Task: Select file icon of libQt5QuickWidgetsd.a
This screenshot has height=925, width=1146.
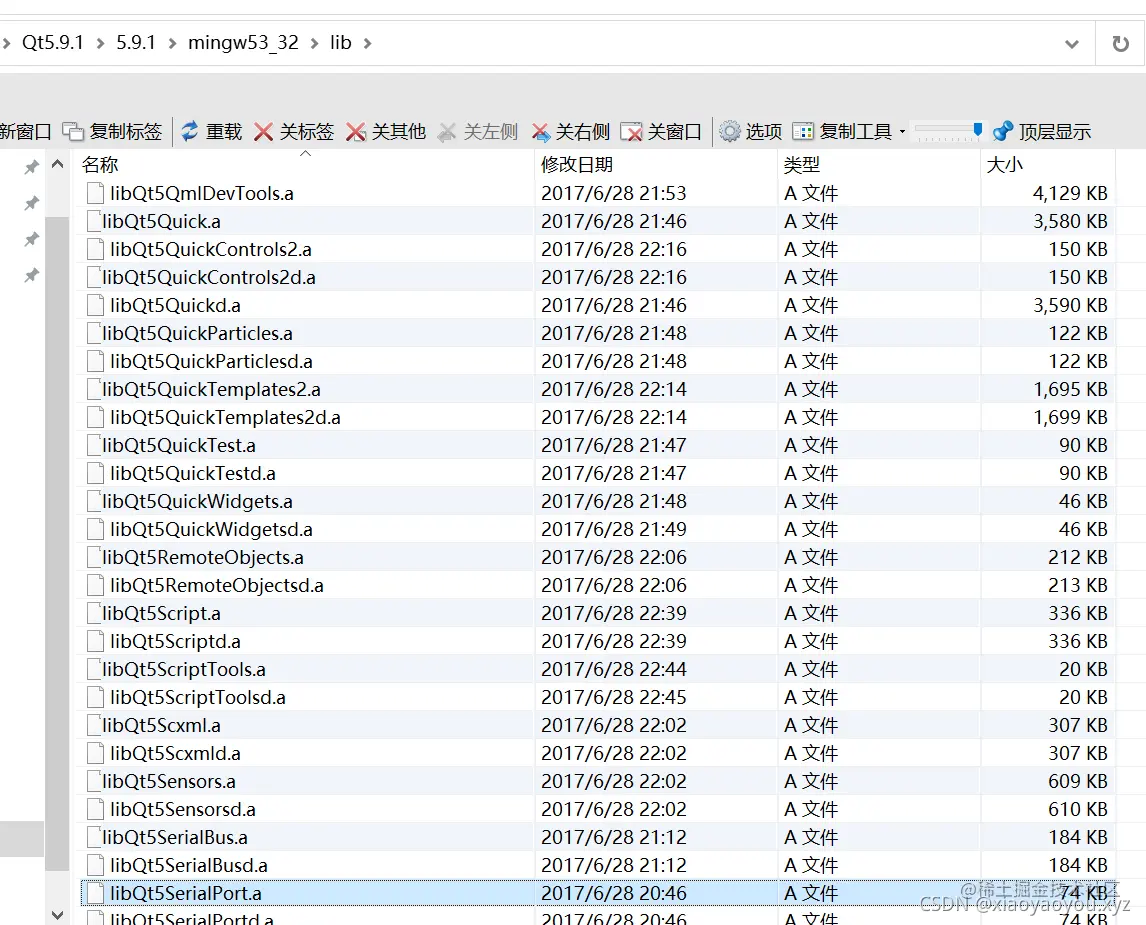Action: tap(95, 529)
